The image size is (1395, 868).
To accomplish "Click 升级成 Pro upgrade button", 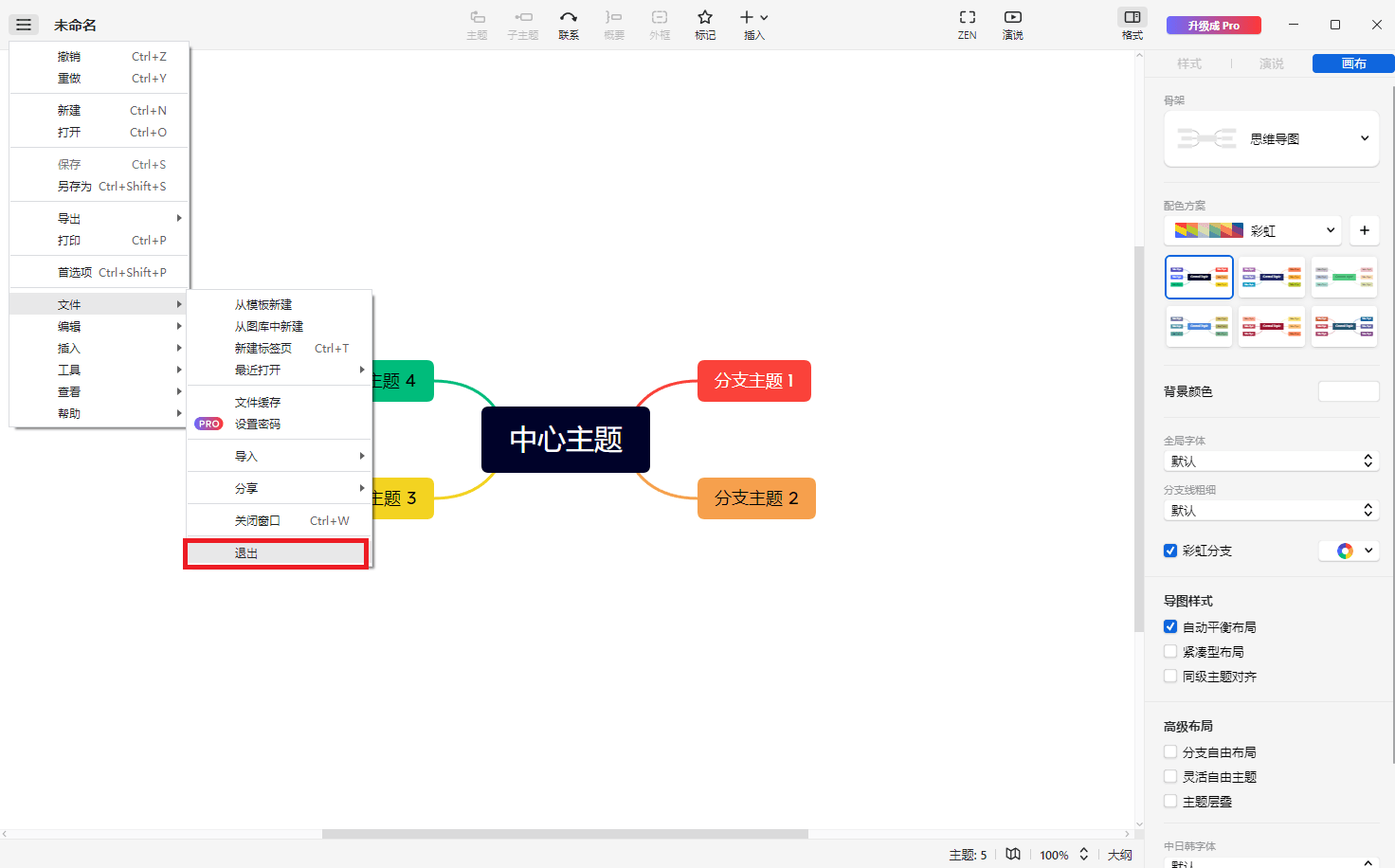I will 1214,26.
